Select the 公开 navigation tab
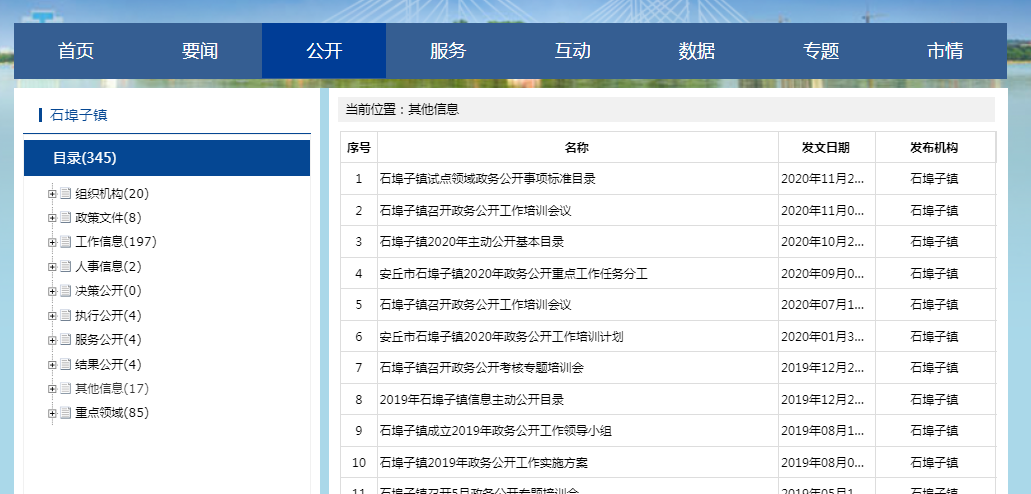Screen dimensions: 1031x494 [x=324, y=51]
